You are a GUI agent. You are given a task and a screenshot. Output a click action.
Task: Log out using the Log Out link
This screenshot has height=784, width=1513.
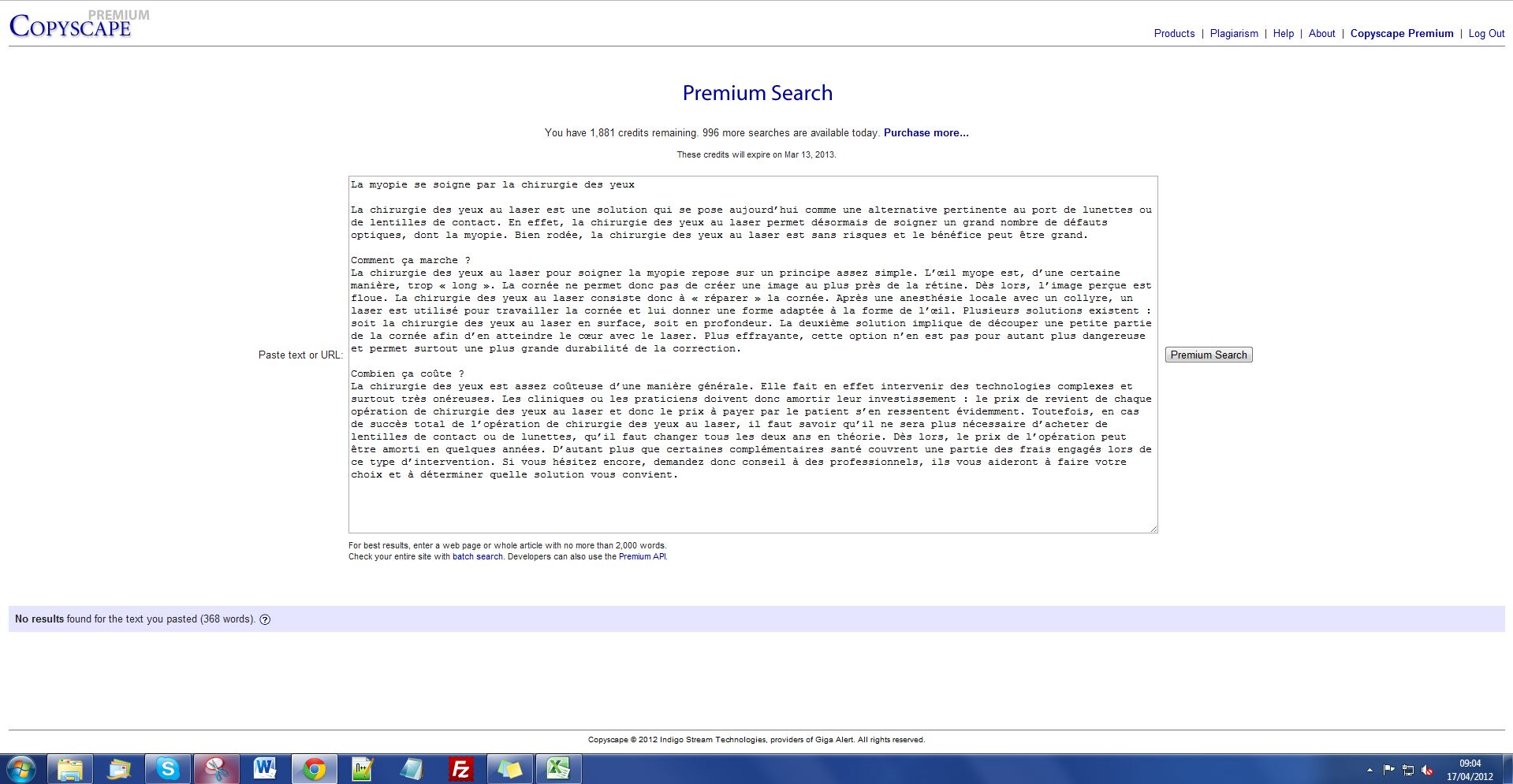1486,33
